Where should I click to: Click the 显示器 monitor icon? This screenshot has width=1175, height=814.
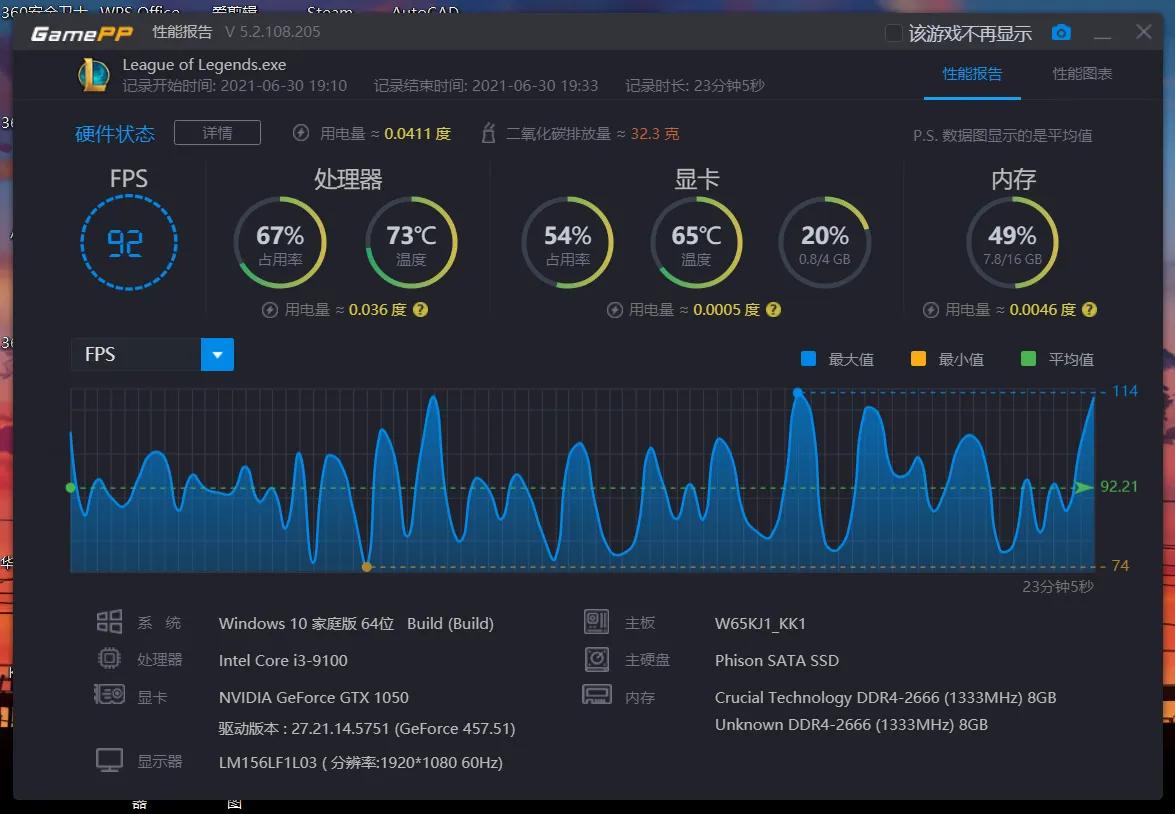(x=110, y=760)
